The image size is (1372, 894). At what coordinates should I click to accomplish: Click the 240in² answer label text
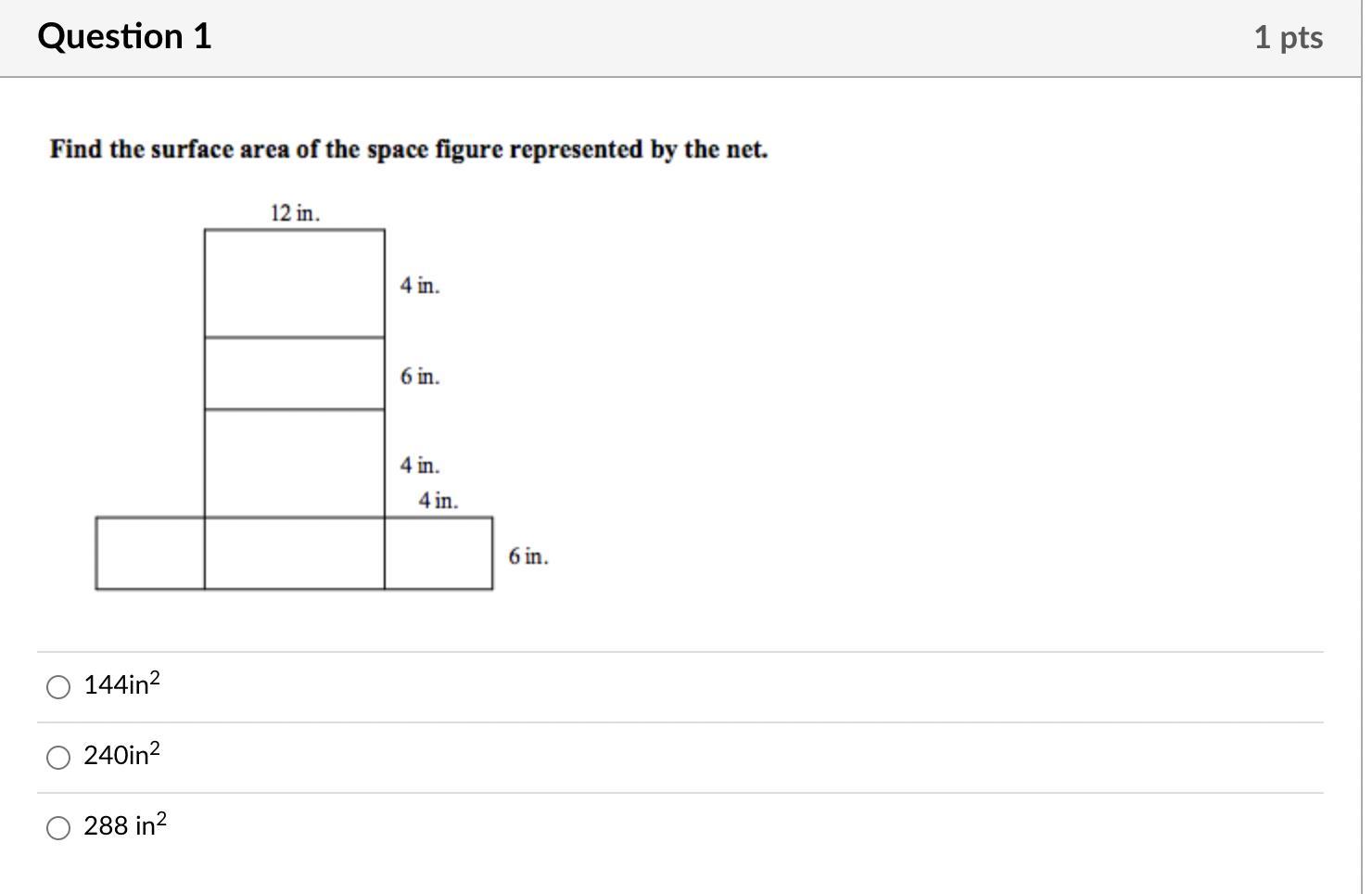(121, 754)
